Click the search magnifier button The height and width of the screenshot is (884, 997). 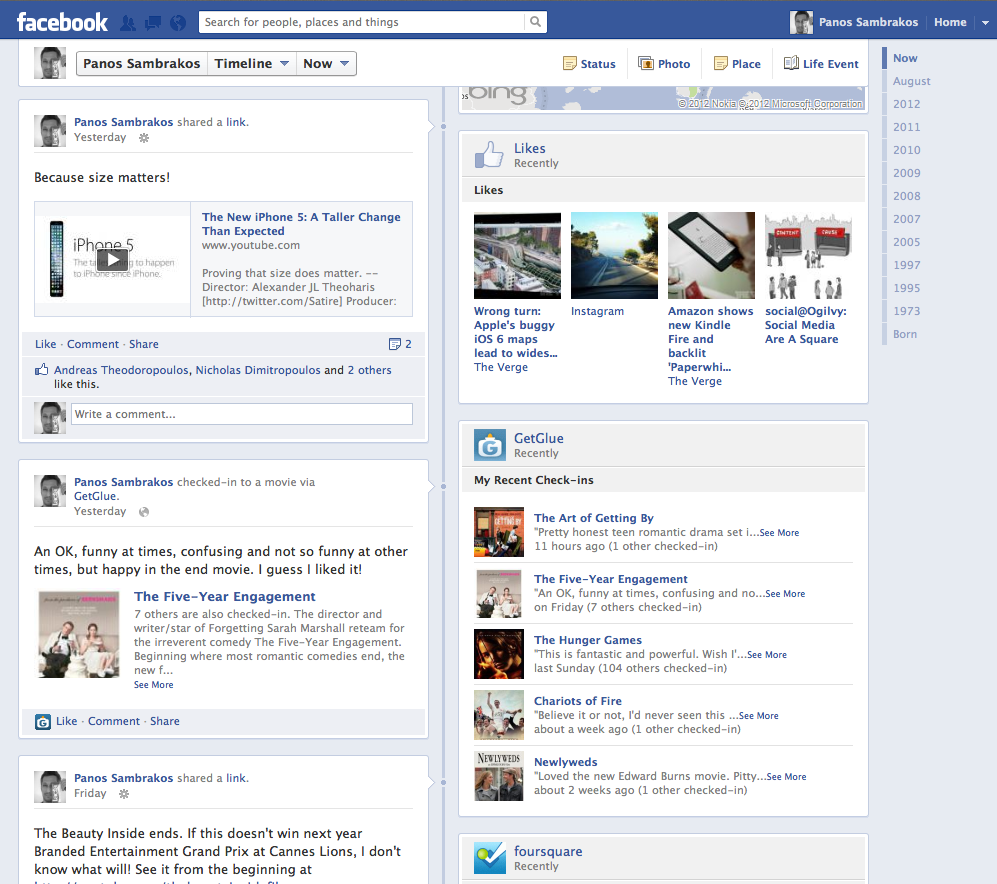click(x=535, y=22)
